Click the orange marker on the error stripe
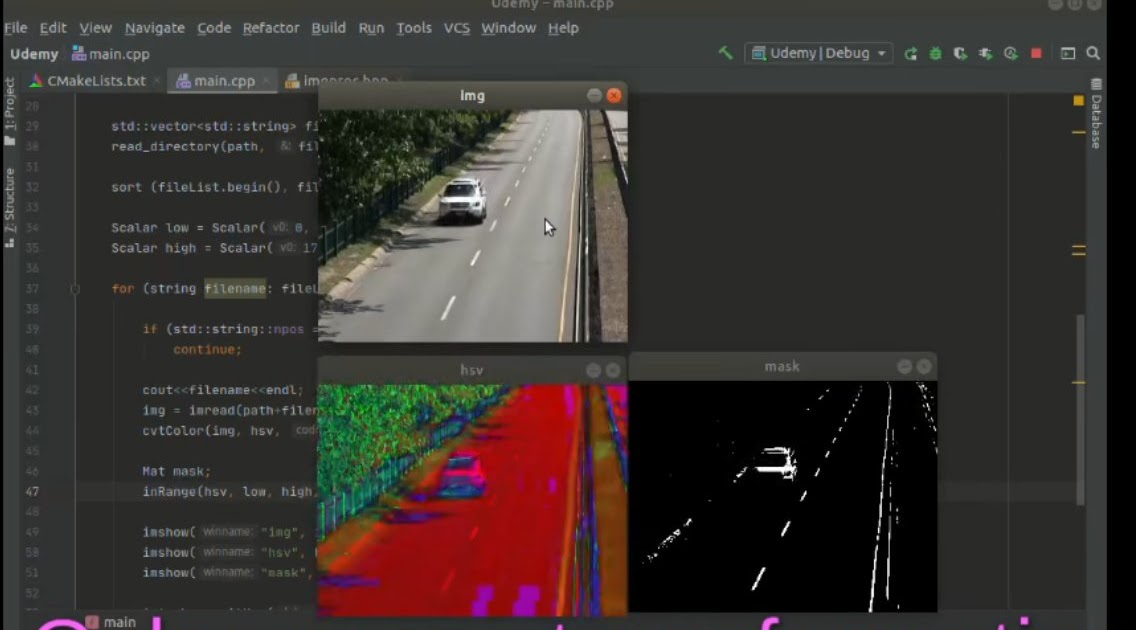1136x630 pixels. point(1078,100)
